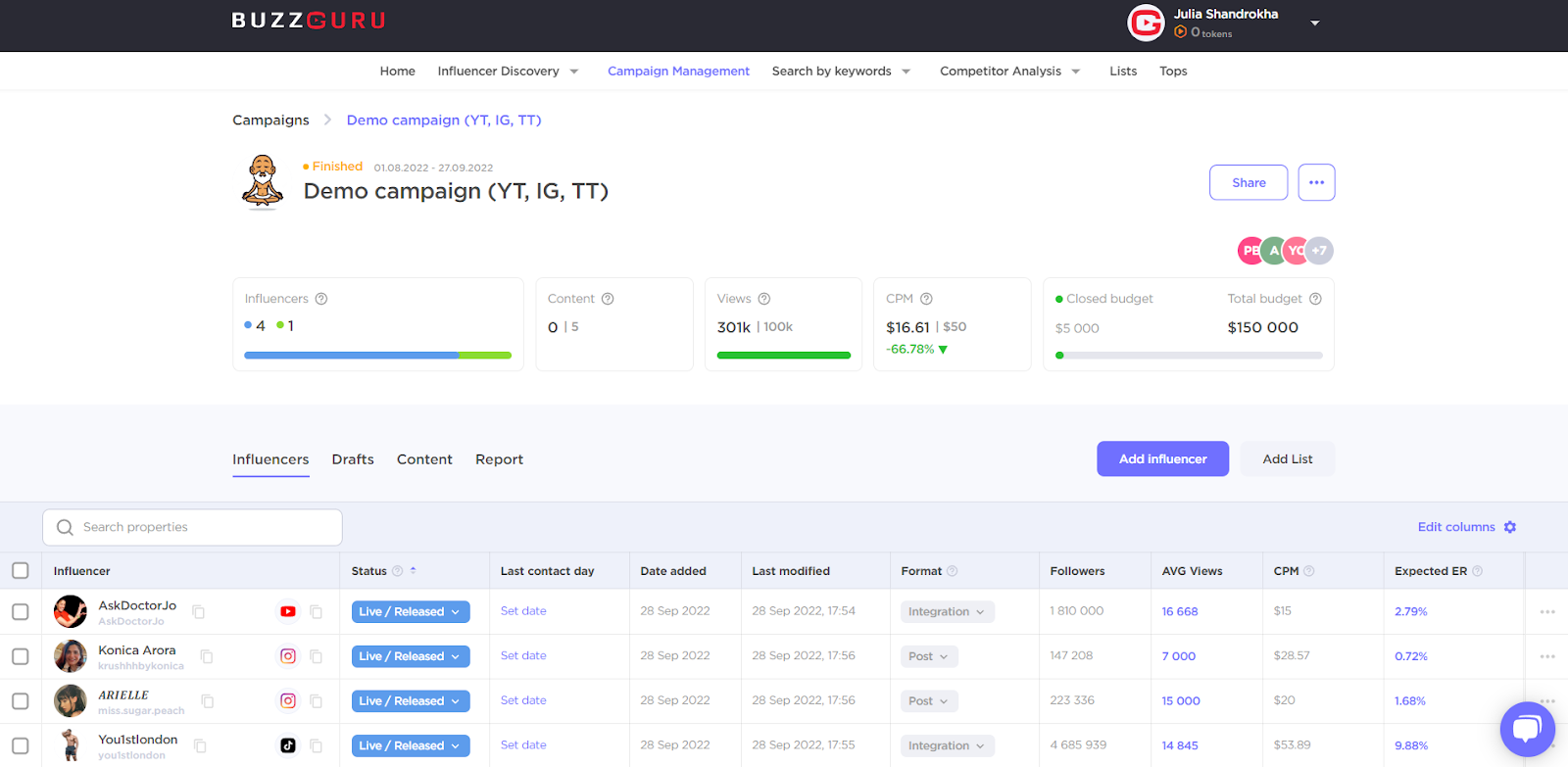The image size is (1568, 767).
Task: Select the Konica Arora row checkbox
Action: pyautogui.click(x=21, y=656)
